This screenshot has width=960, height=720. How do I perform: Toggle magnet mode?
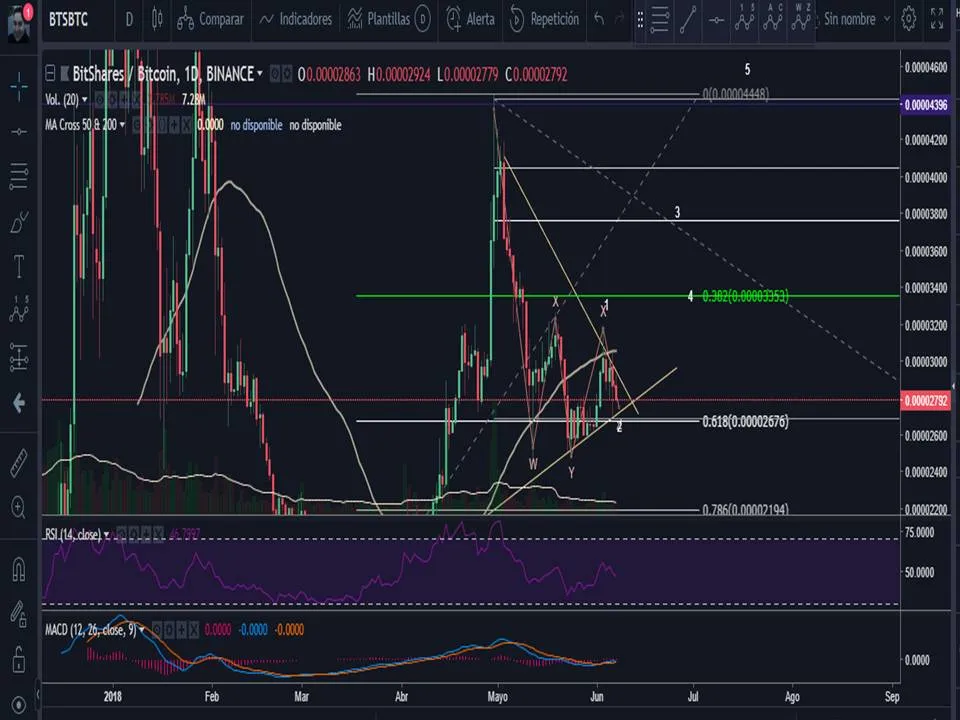[x=19, y=569]
